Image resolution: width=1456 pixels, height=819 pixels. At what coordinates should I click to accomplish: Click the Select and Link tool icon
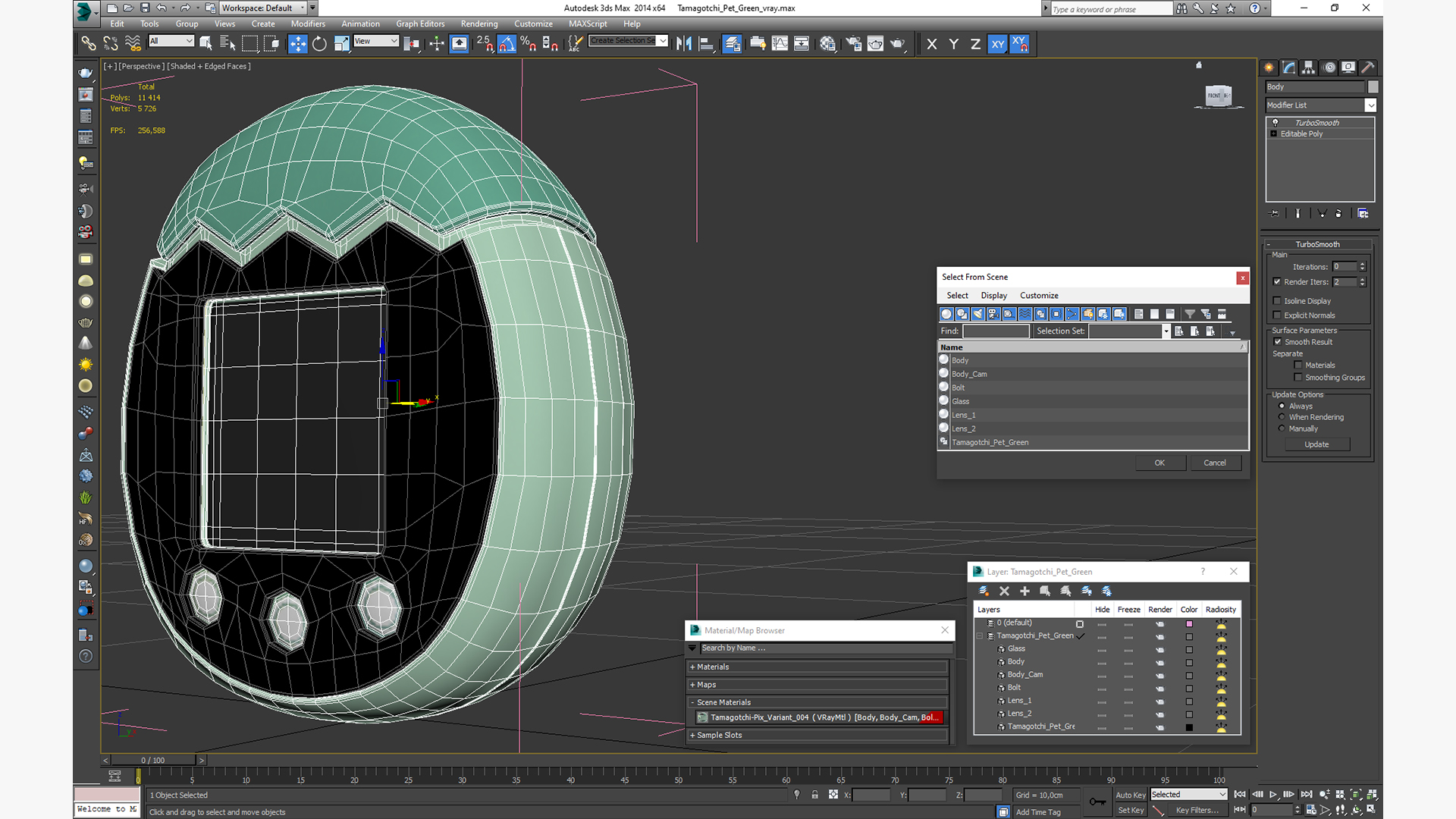(x=89, y=44)
